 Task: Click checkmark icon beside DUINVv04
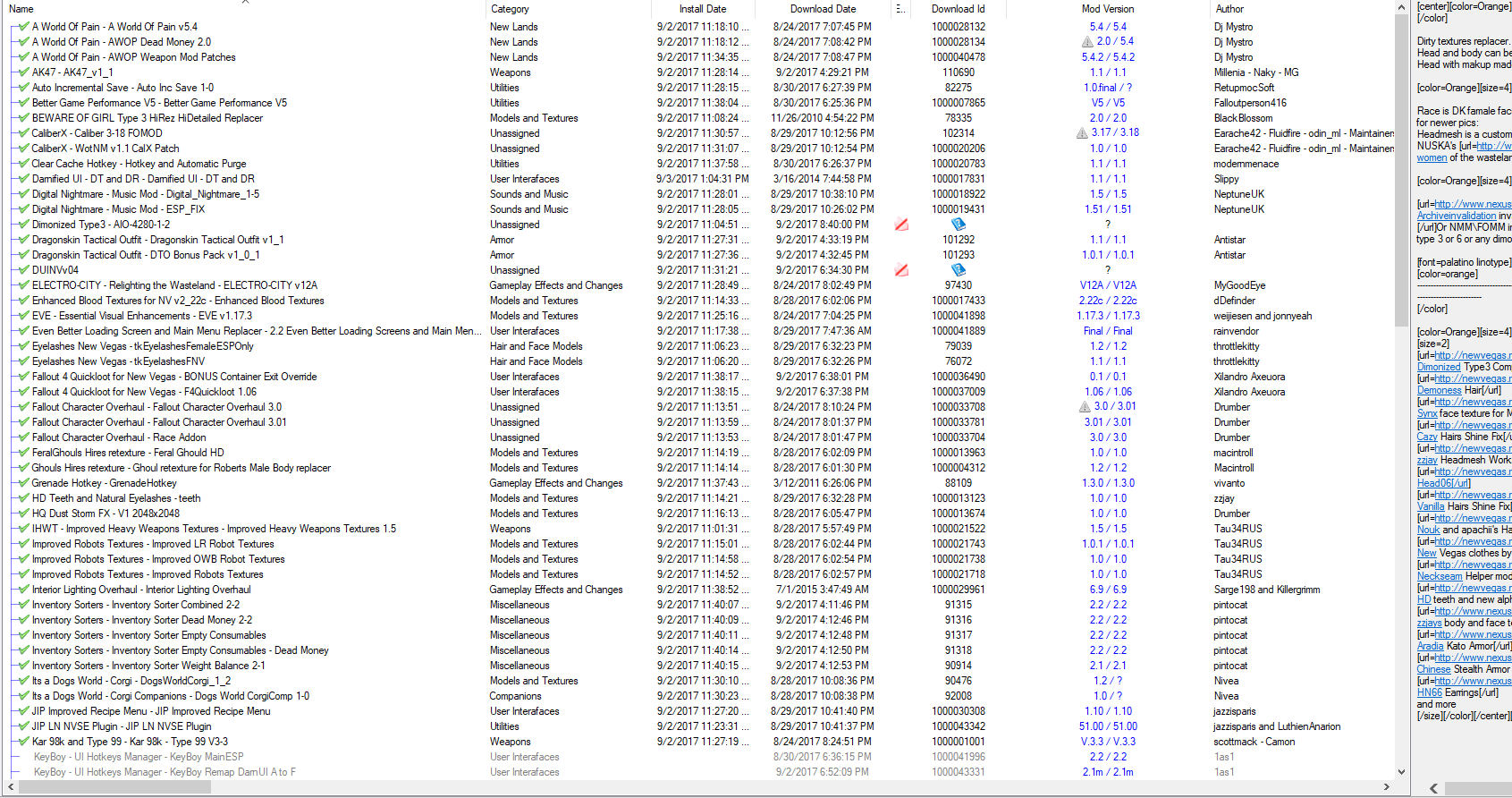[x=23, y=270]
